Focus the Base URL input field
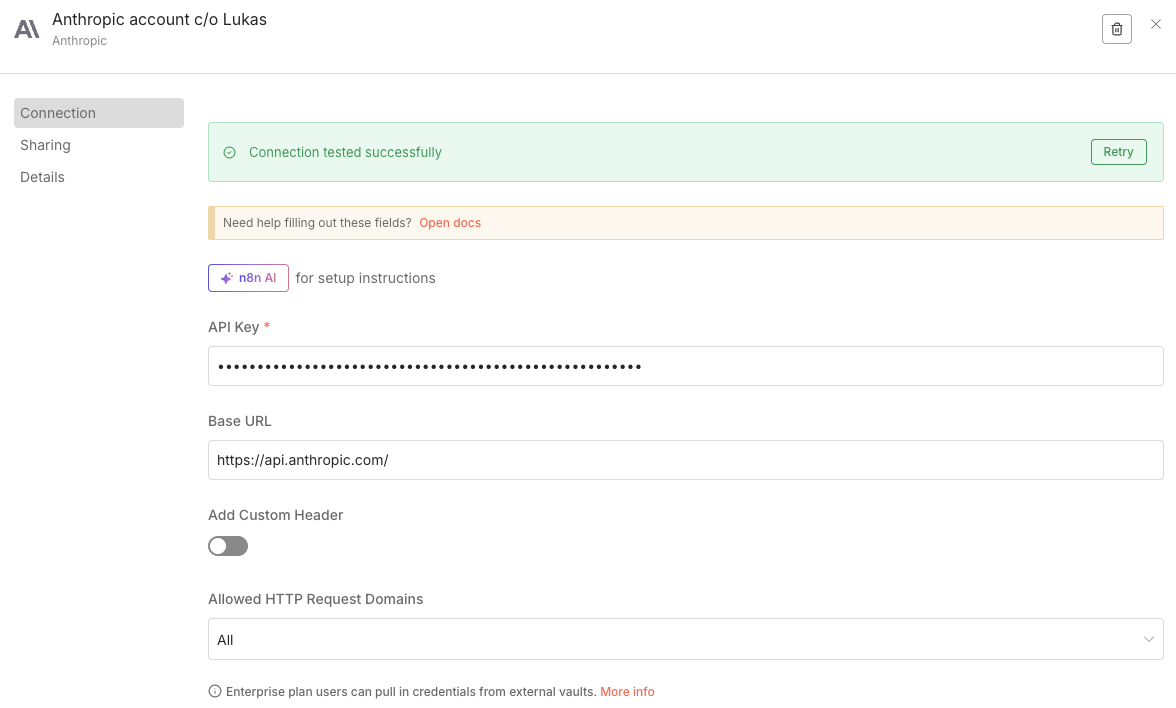Screen dimensions: 1176x708 coord(685,460)
